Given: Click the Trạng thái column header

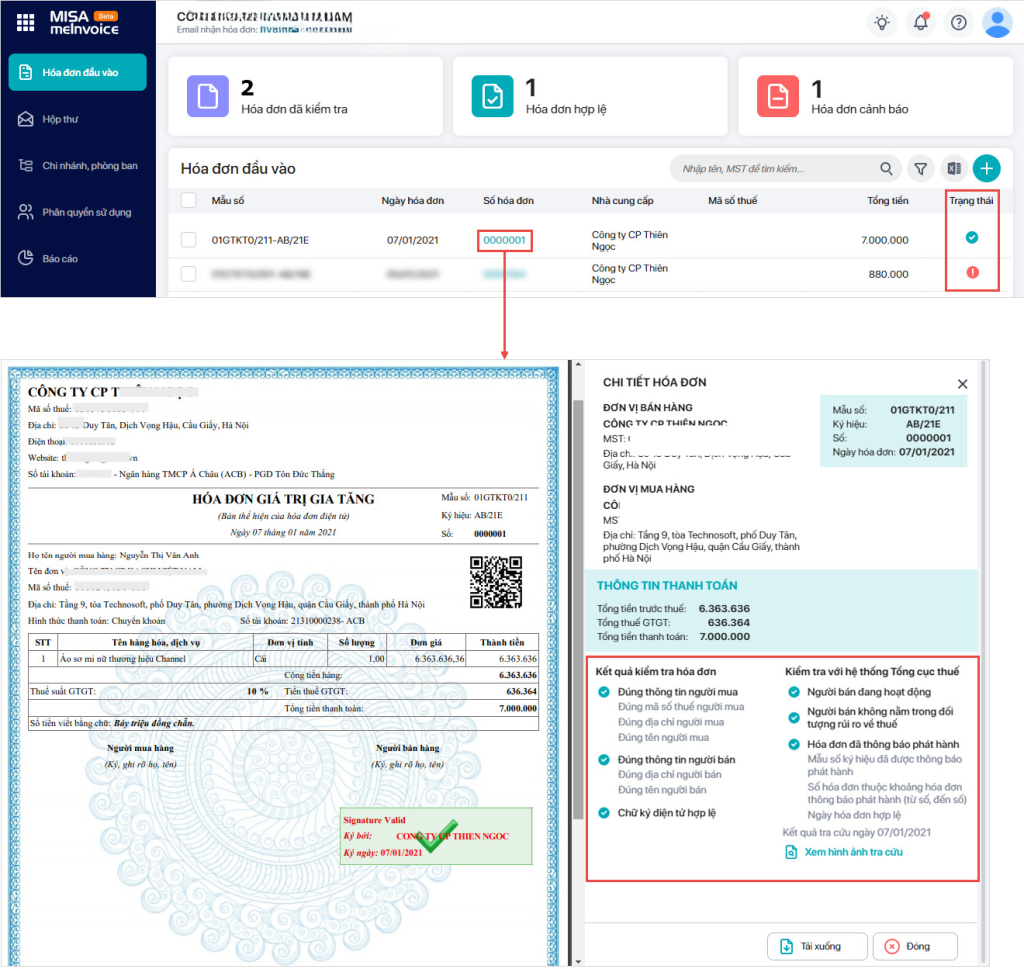Looking at the screenshot, I should [x=971, y=200].
